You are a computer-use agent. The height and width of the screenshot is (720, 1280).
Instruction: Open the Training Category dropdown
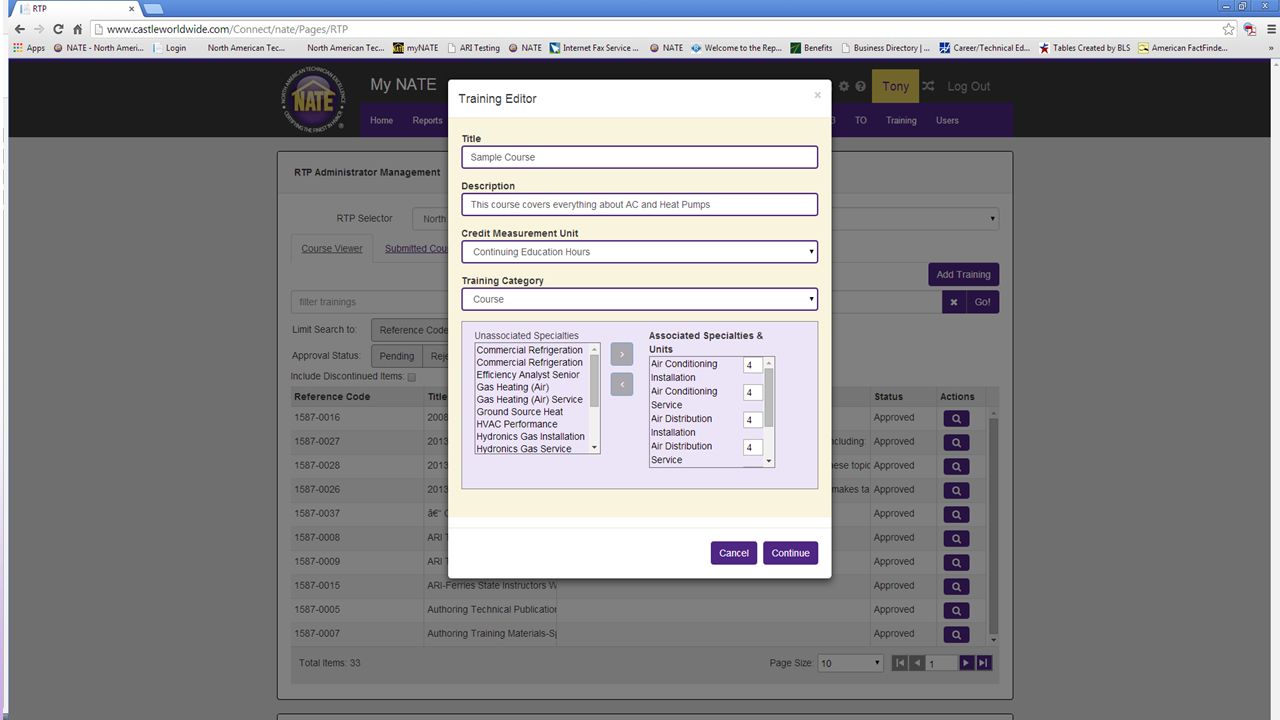point(639,299)
